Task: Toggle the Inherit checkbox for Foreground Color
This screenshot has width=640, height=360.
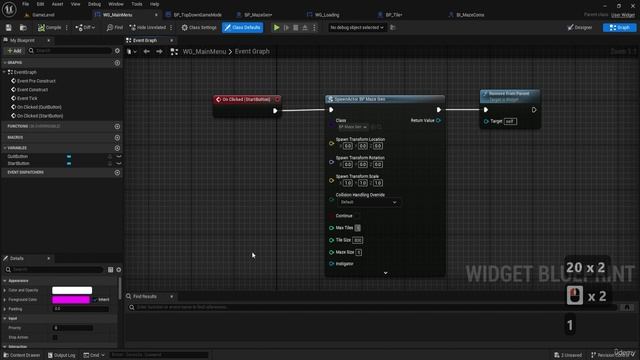Action: click(x=95, y=300)
